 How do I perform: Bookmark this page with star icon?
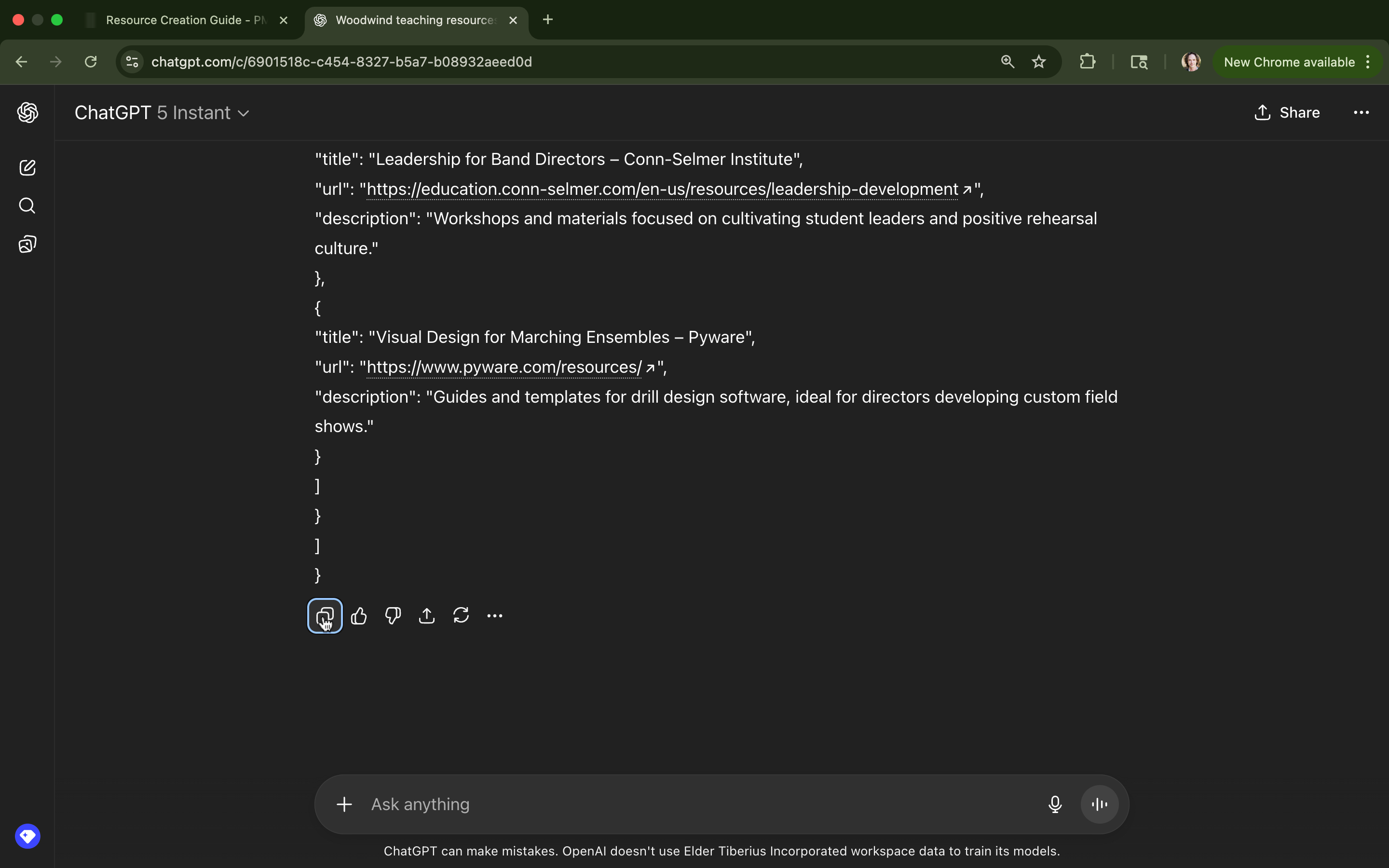point(1038,62)
